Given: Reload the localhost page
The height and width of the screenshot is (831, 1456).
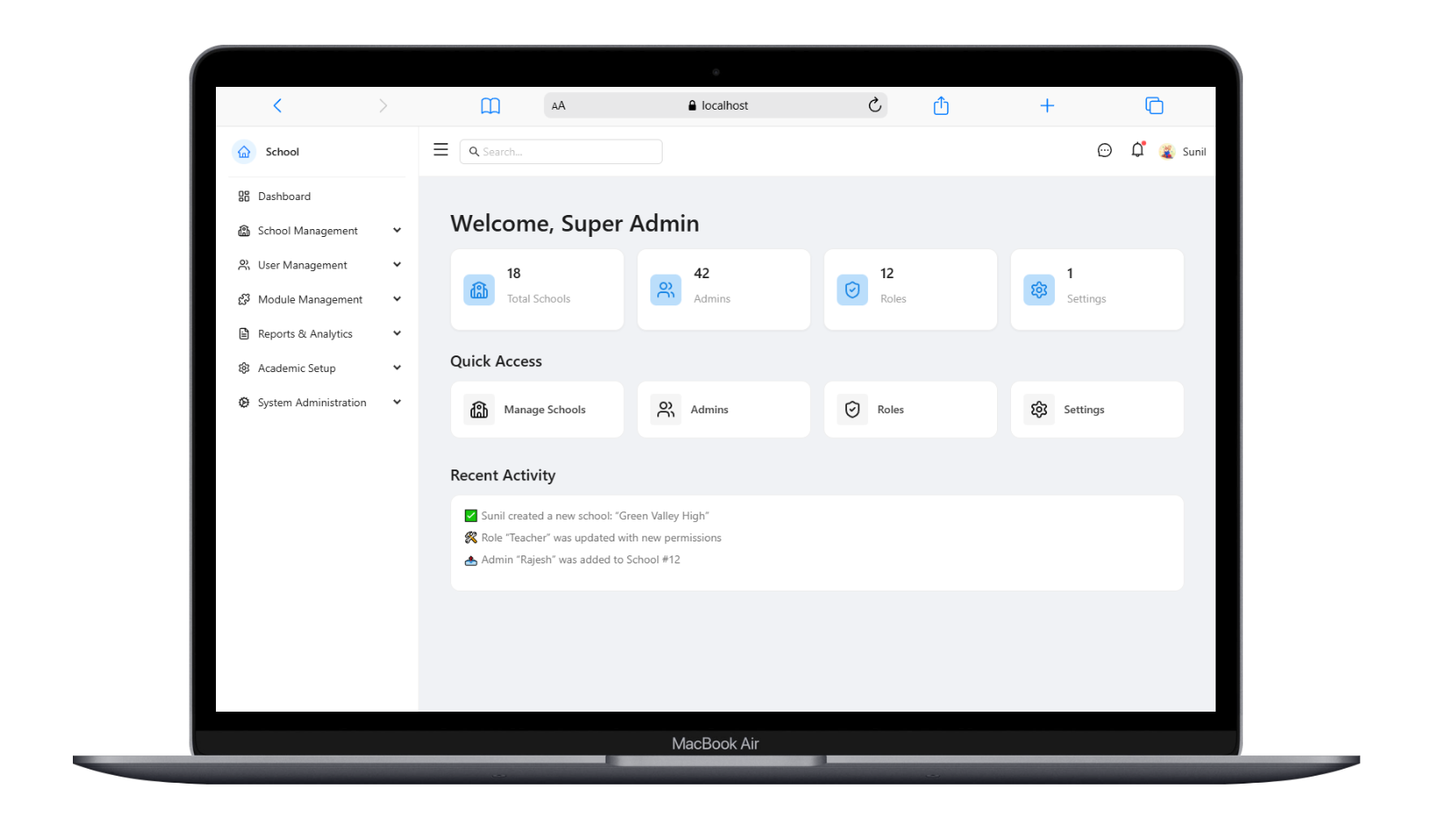Looking at the screenshot, I should pyautogui.click(x=874, y=105).
